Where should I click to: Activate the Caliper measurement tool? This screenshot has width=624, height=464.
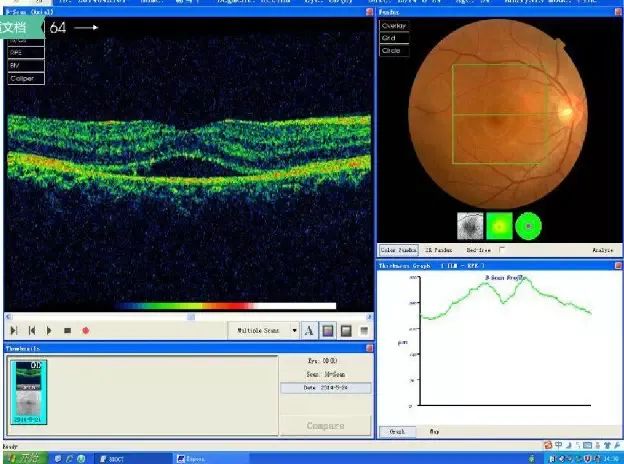26,78
